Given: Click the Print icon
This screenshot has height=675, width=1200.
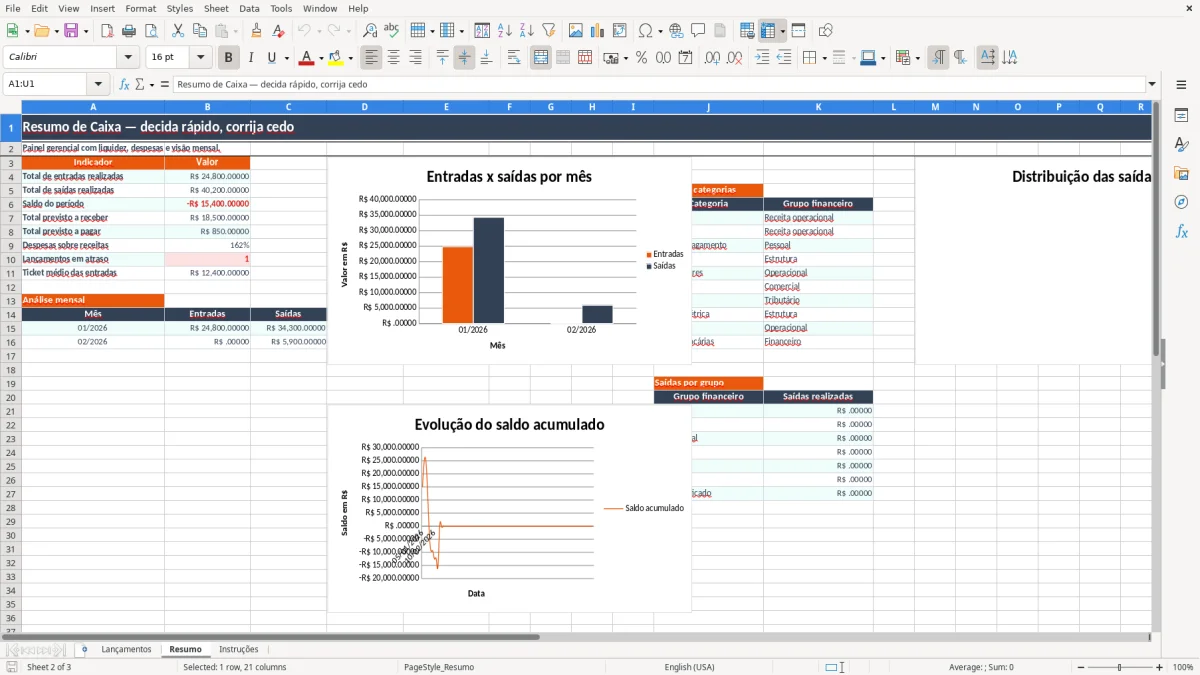Looking at the screenshot, I should pos(129,31).
